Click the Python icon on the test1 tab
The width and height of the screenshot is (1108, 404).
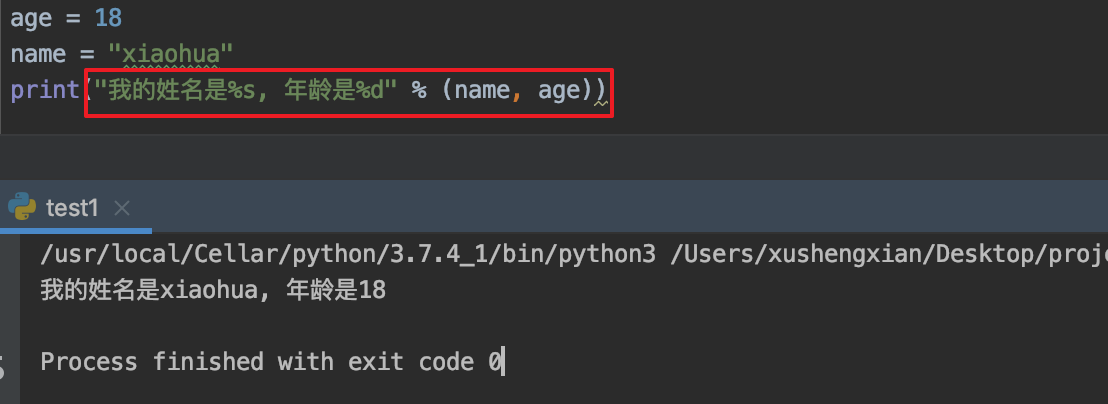23,207
